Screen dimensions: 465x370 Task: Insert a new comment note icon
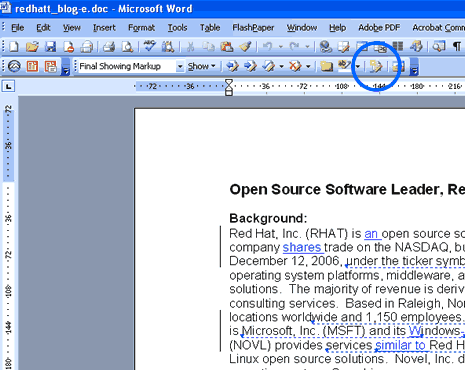coord(326,66)
